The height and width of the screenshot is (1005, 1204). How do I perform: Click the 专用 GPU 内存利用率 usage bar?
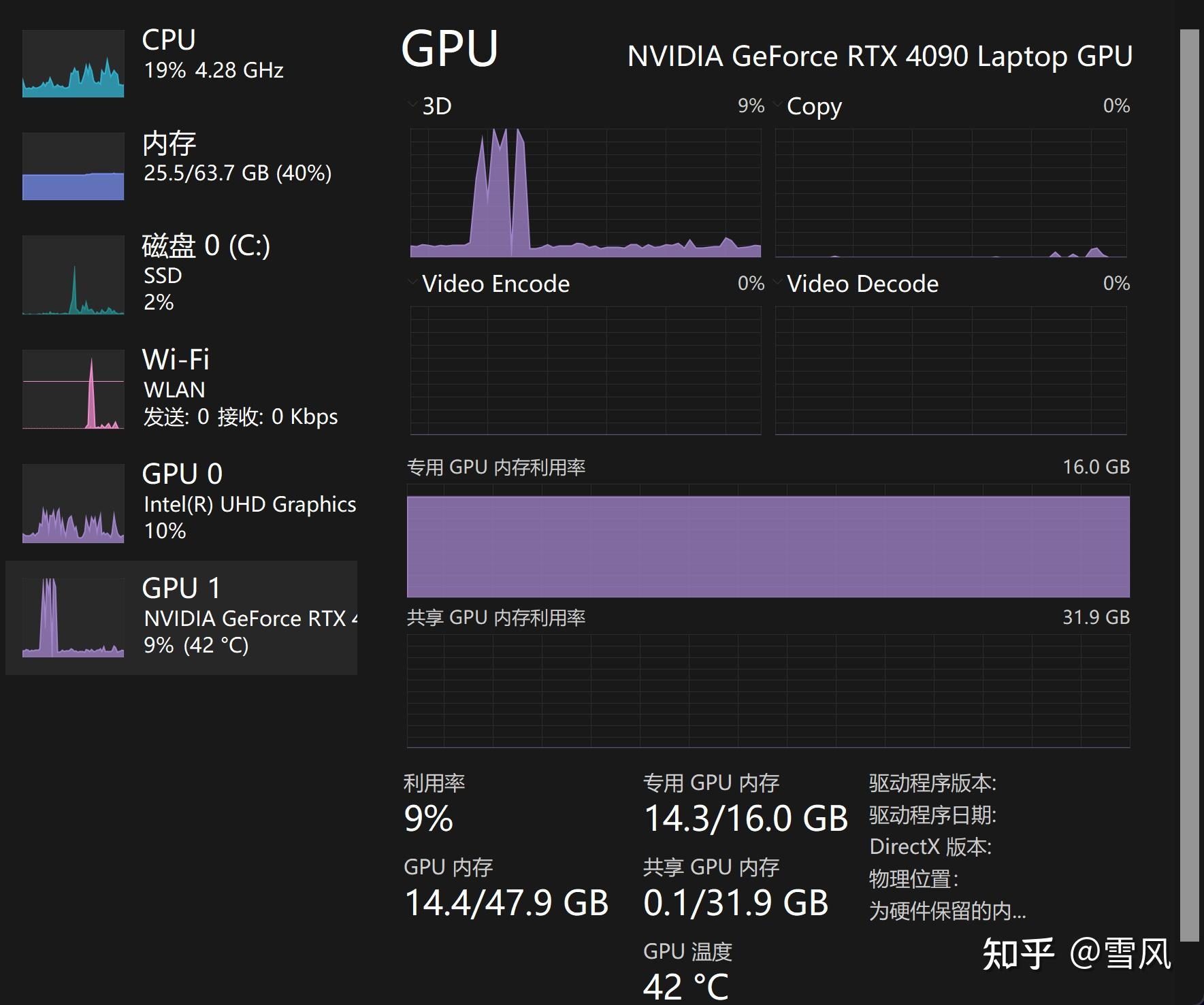[768, 546]
